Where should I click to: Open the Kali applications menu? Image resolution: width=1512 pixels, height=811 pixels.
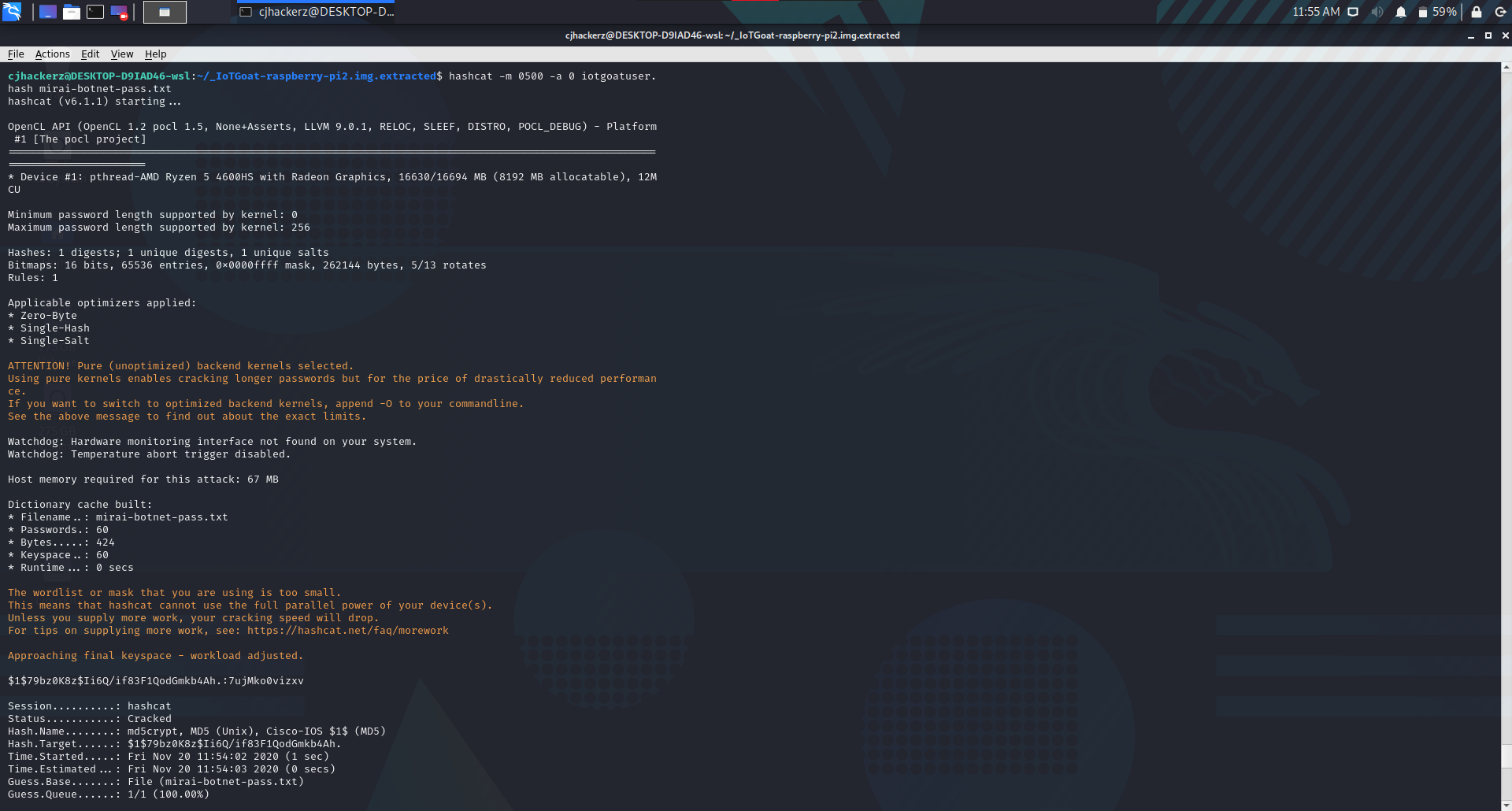click(12, 12)
